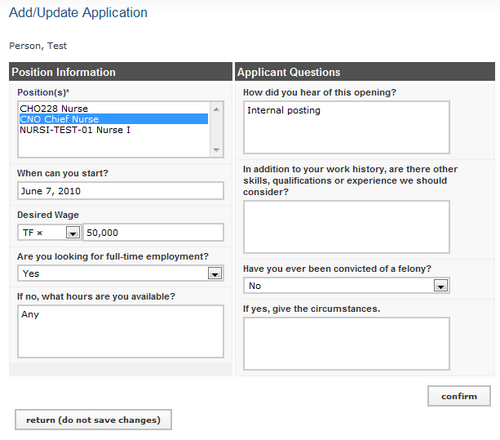Open the felony conviction dropdown
This screenshot has height=440, width=500.
[440, 286]
